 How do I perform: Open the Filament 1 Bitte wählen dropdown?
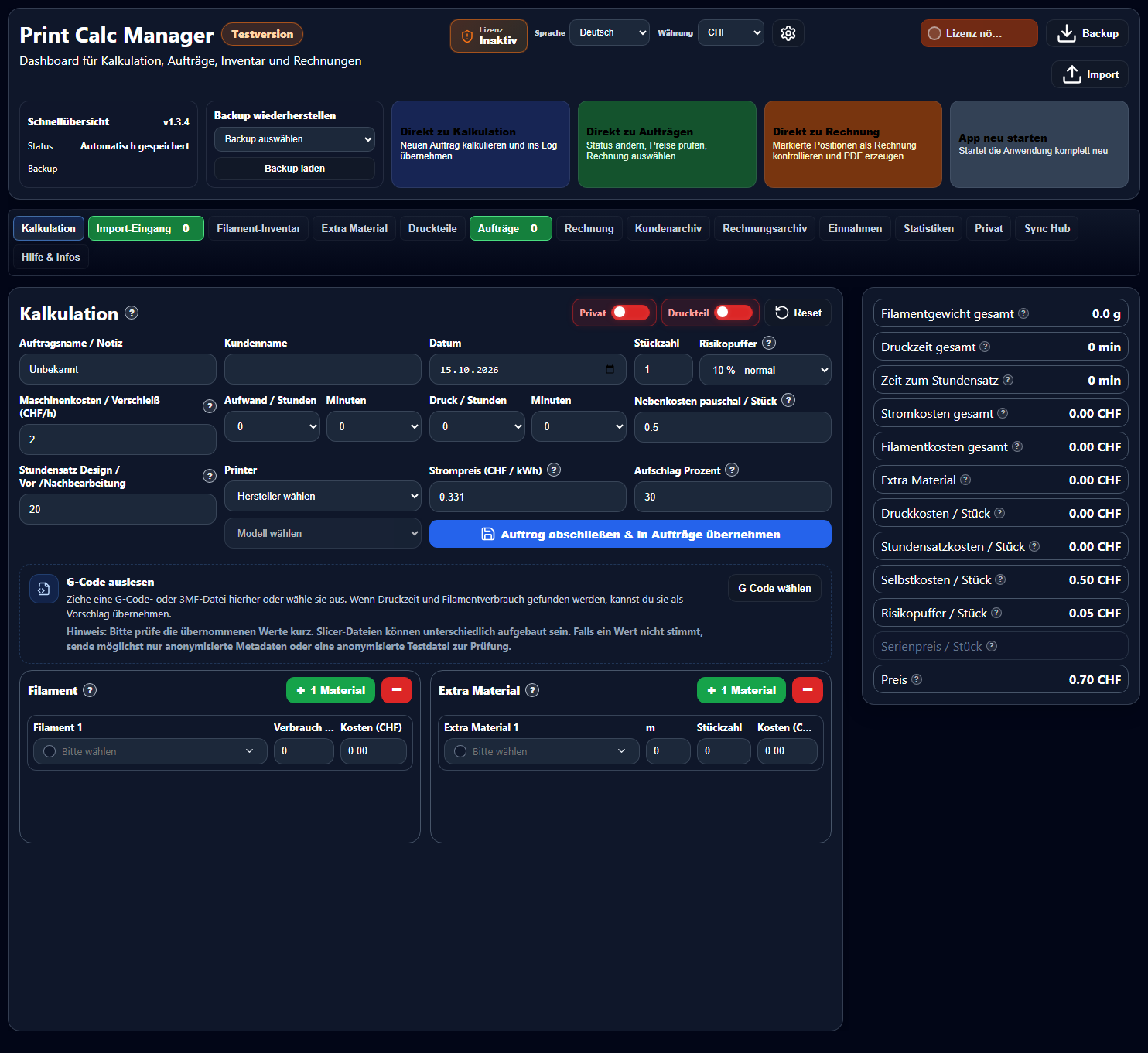150,751
